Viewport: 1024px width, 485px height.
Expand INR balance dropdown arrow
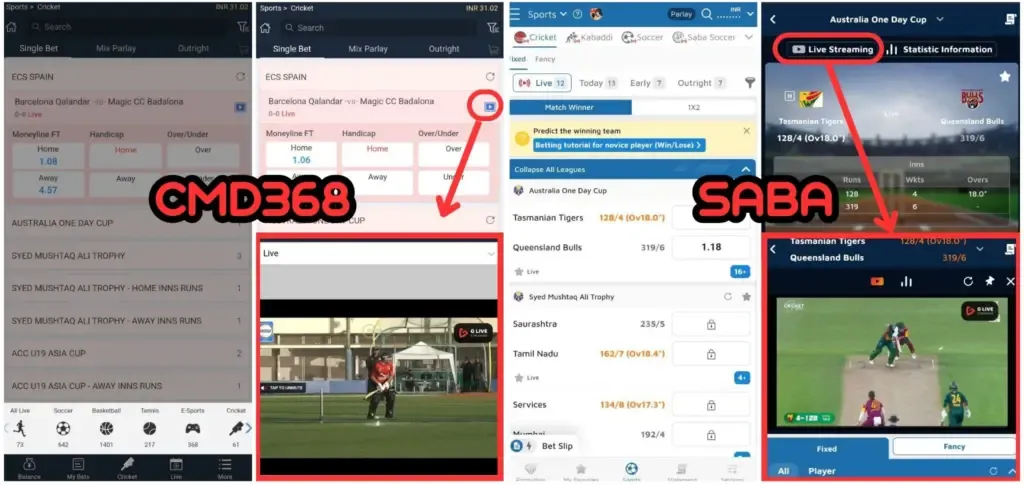(750, 14)
